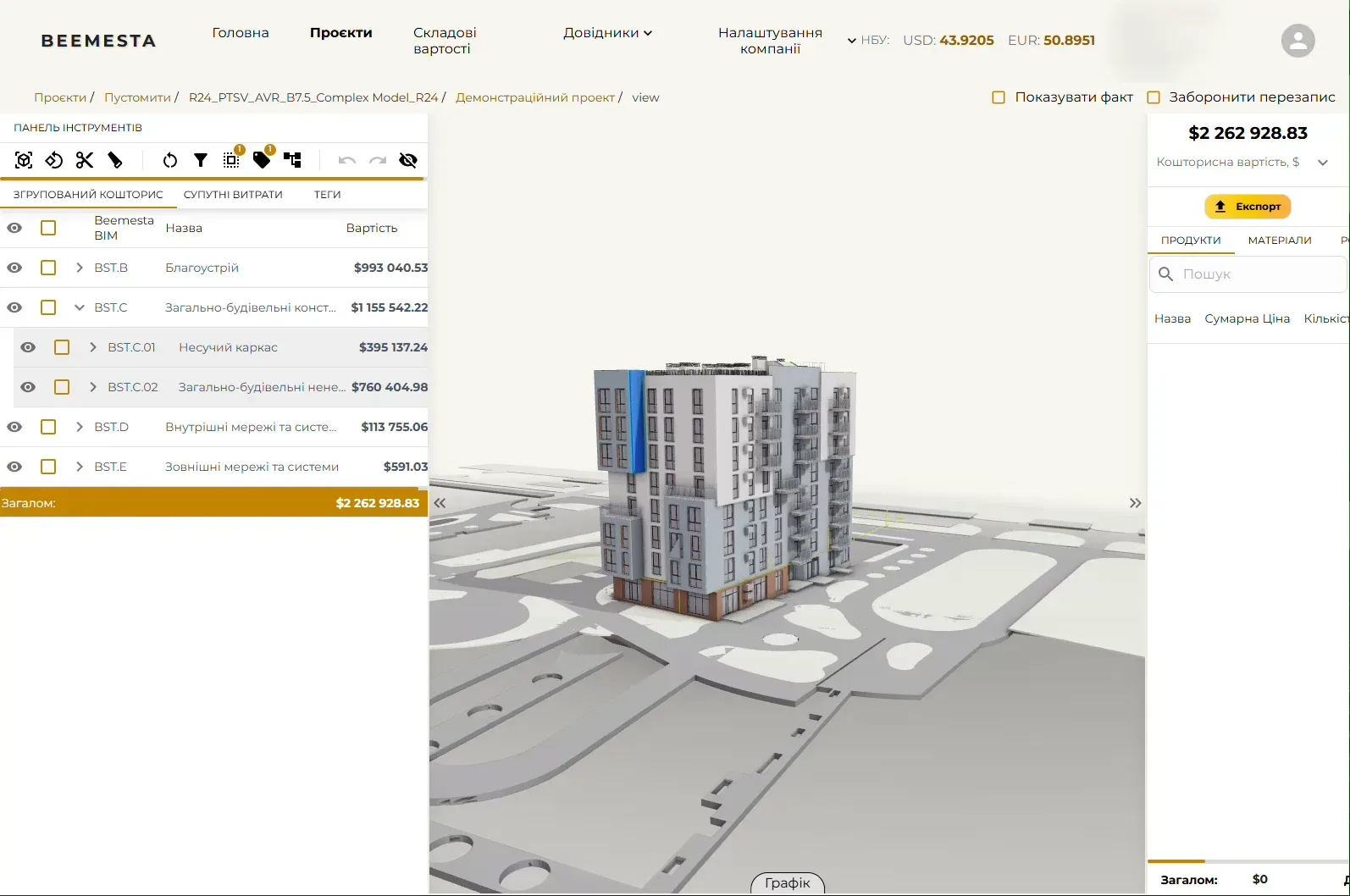Expand the BST.C.01 tree row
The width and height of the screenshot is (1350, 896).
click(93, 347)
